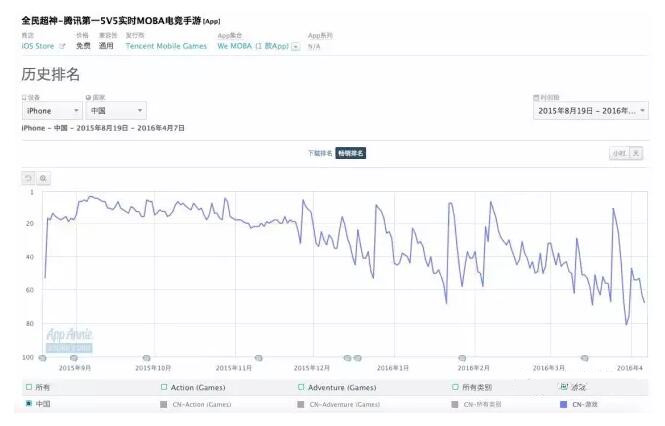Click the 历史排名 page heading
665x426 pixels.
point(50,74)
